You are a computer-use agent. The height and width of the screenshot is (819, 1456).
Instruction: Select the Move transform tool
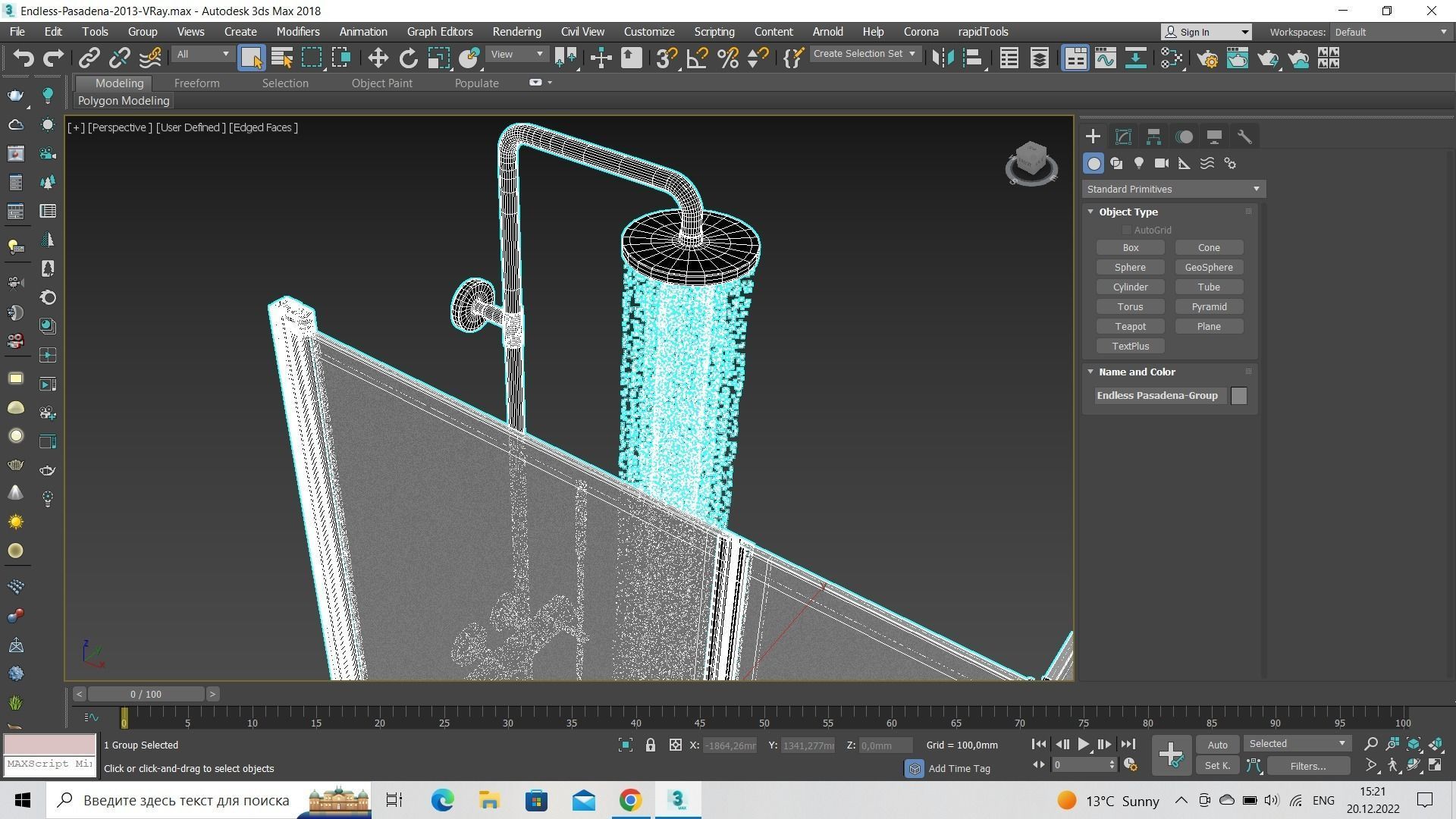(378, 58)
